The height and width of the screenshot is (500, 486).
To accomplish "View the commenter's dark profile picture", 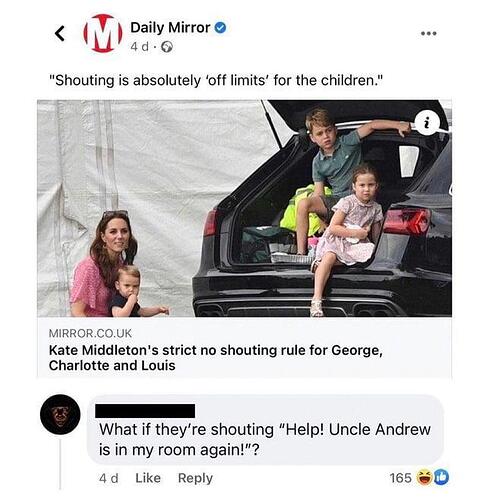I will coord(60,414).
